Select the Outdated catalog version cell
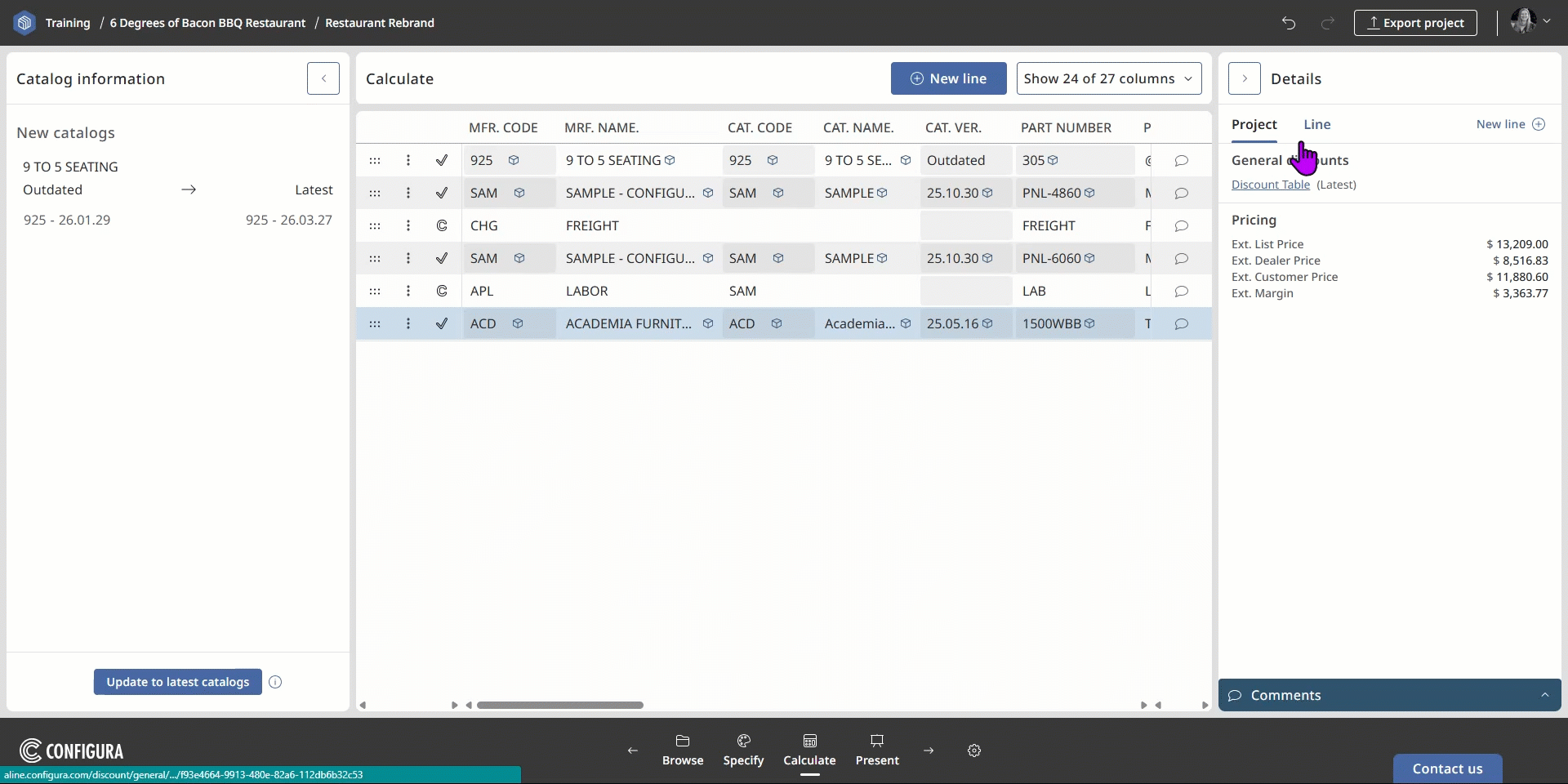 pos(966,160)
